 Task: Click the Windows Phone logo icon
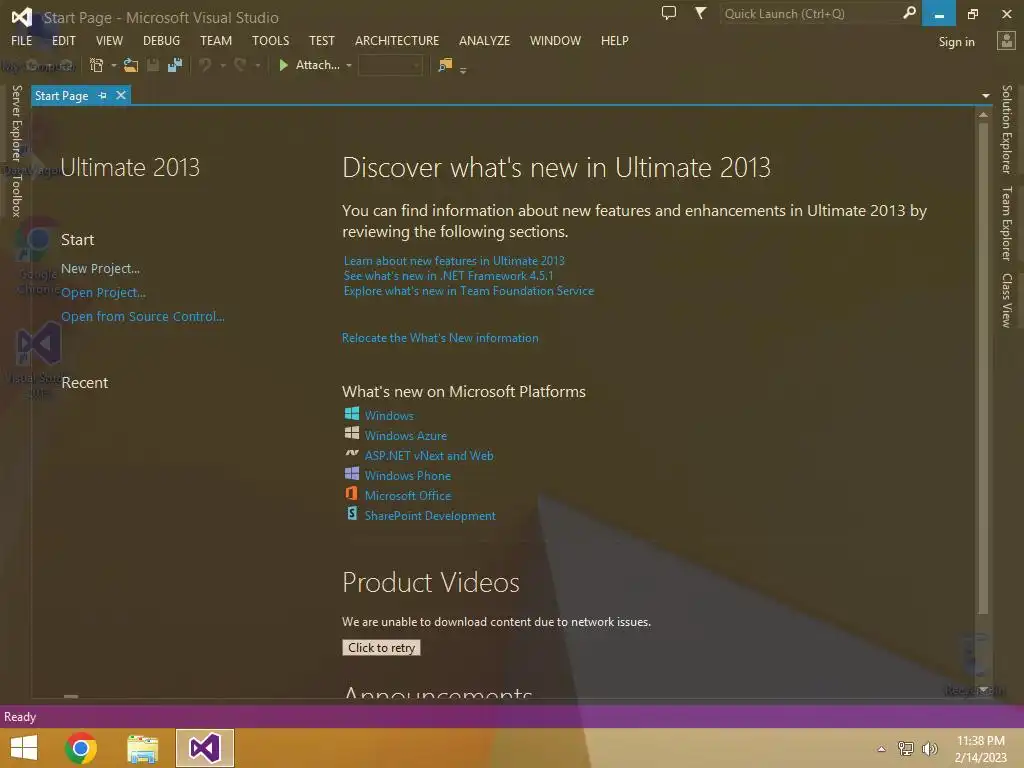click(351, 473)
